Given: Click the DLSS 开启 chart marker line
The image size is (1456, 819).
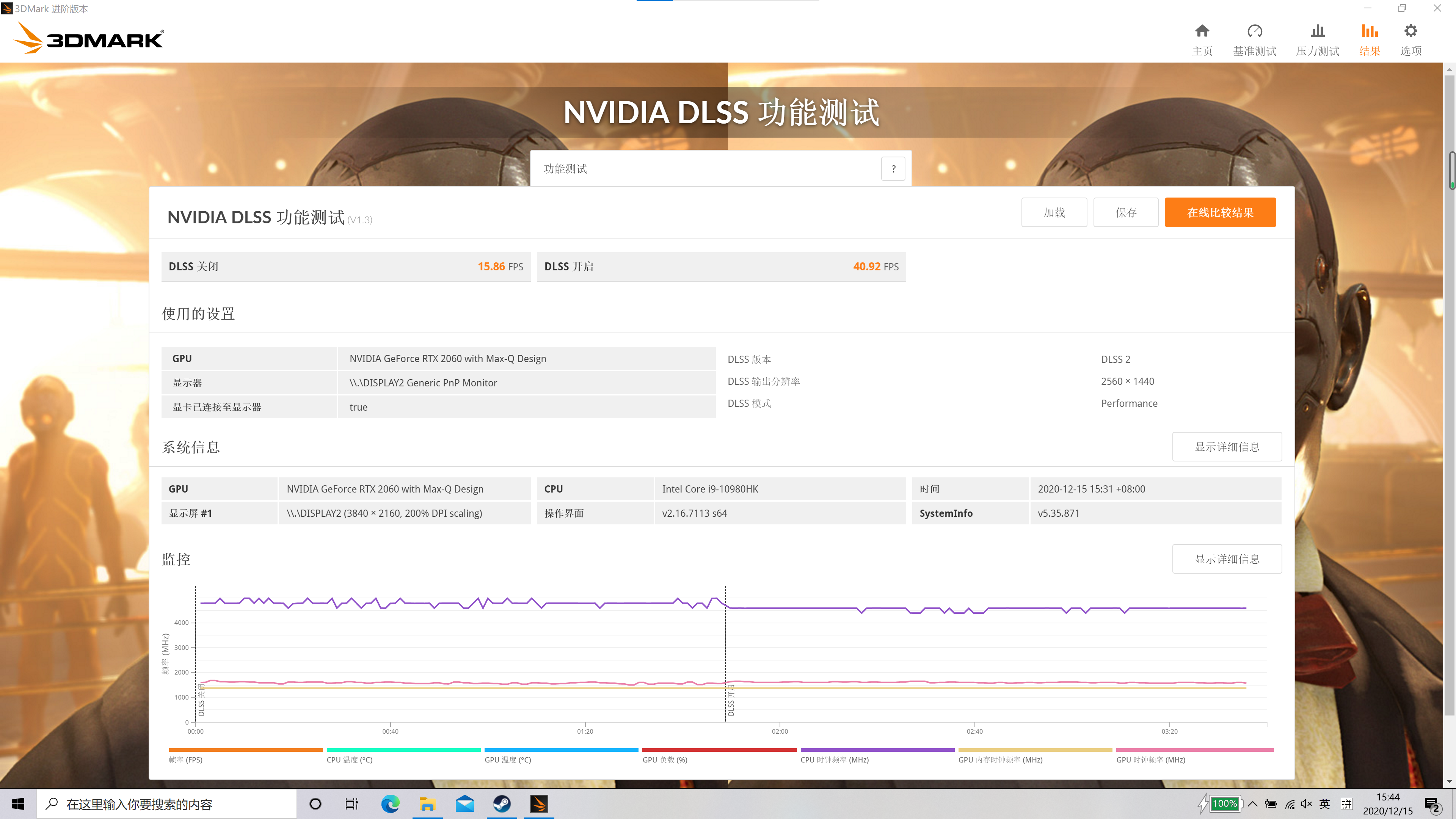Looking at the screenshot, I should 725,654.
